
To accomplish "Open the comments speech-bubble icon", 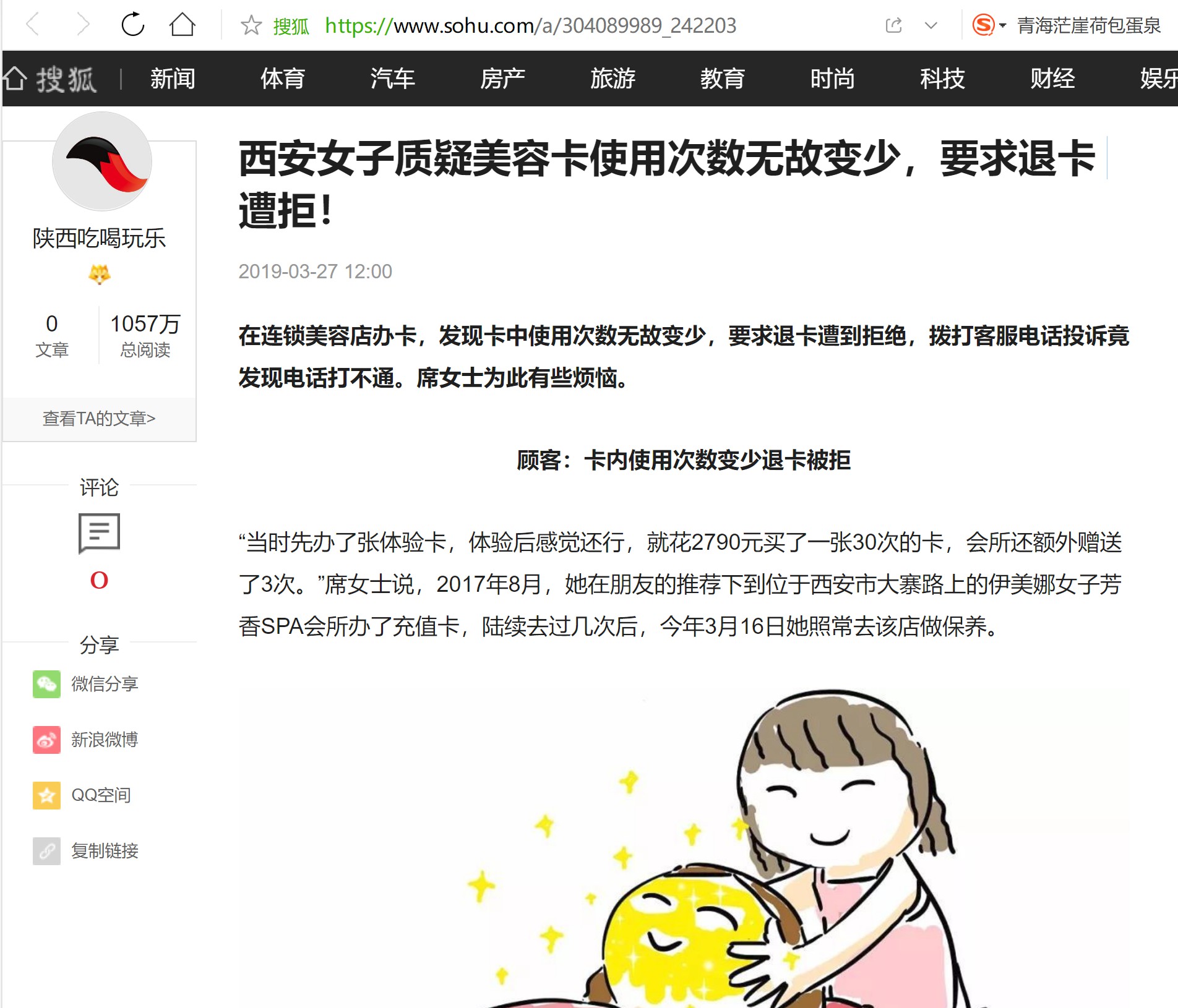I will (99, 533).
